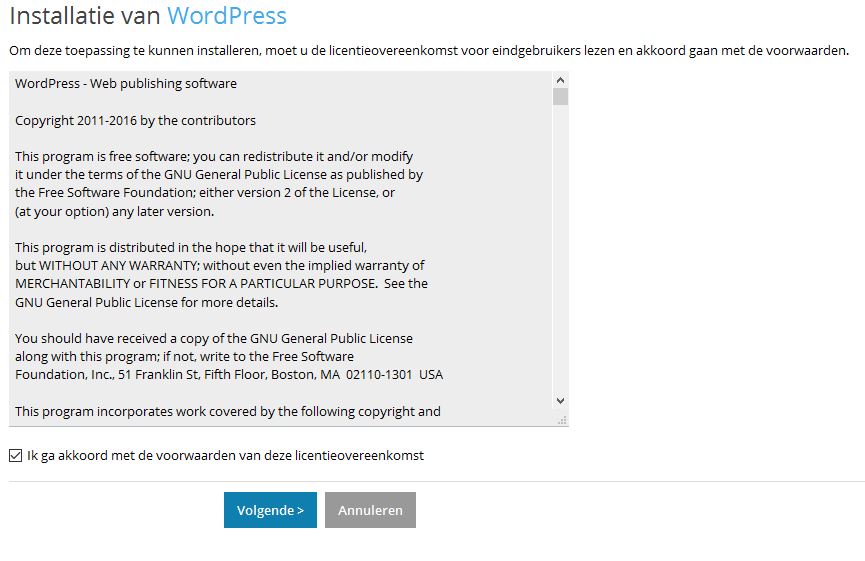Click the 'This program is free software' line
The width and height of the screenshot is (865, 561).
(213, 157)
